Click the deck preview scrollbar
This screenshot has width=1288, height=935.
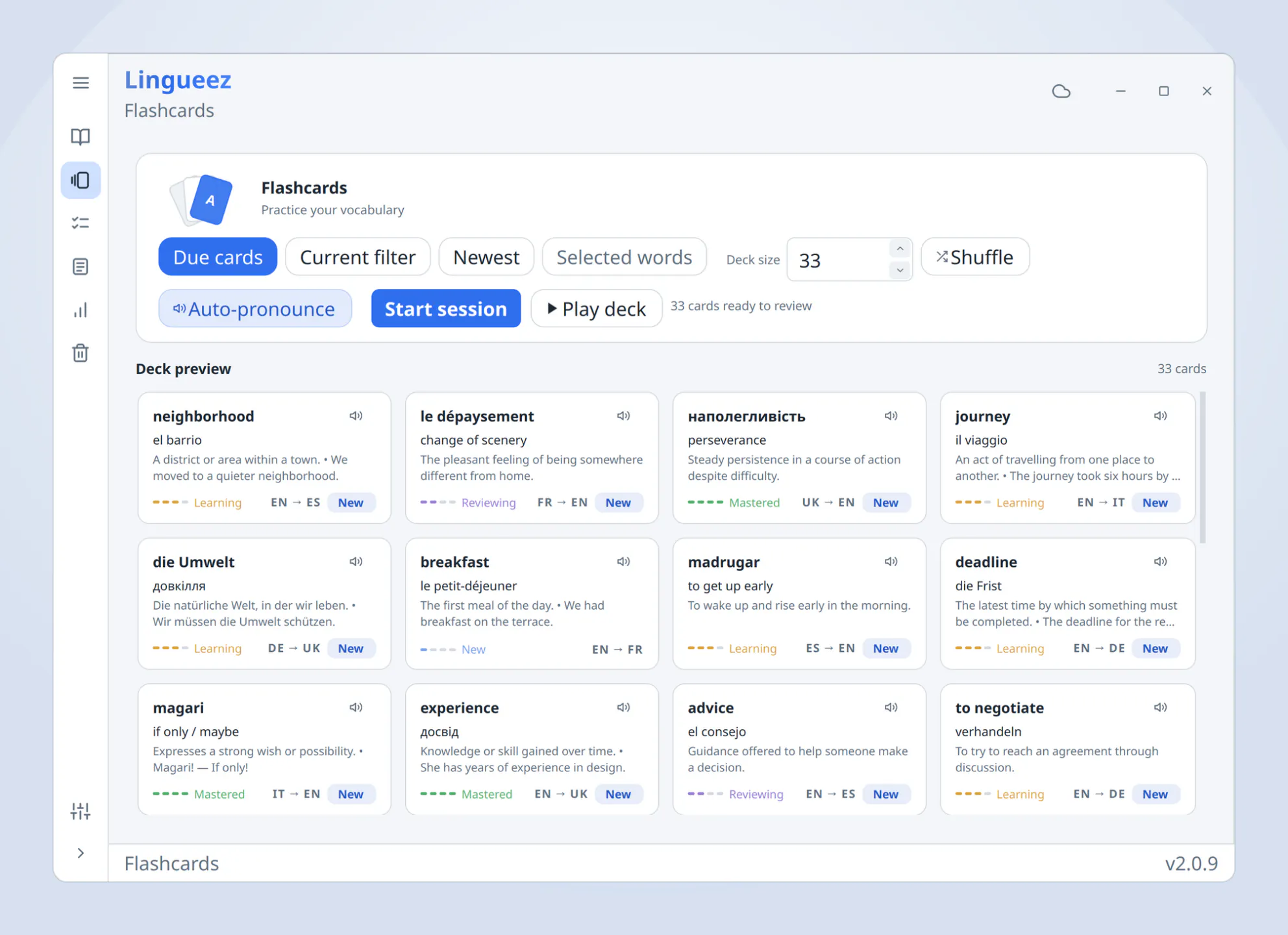1202,467
